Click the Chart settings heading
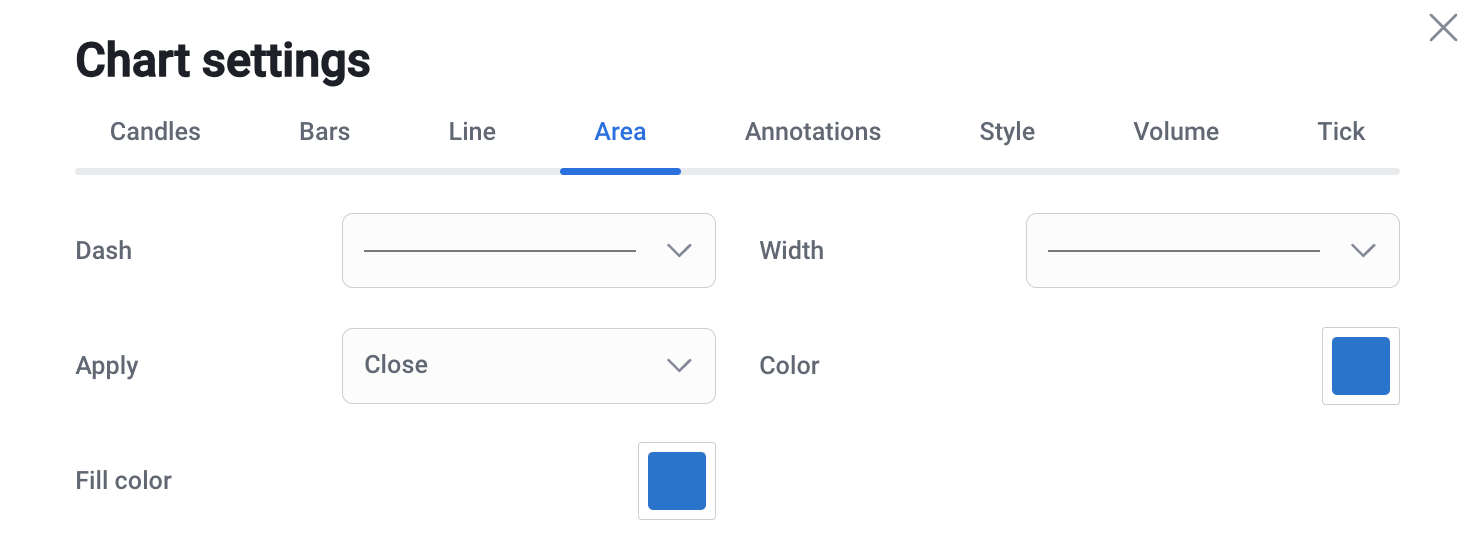 click(x=223, y=61)
